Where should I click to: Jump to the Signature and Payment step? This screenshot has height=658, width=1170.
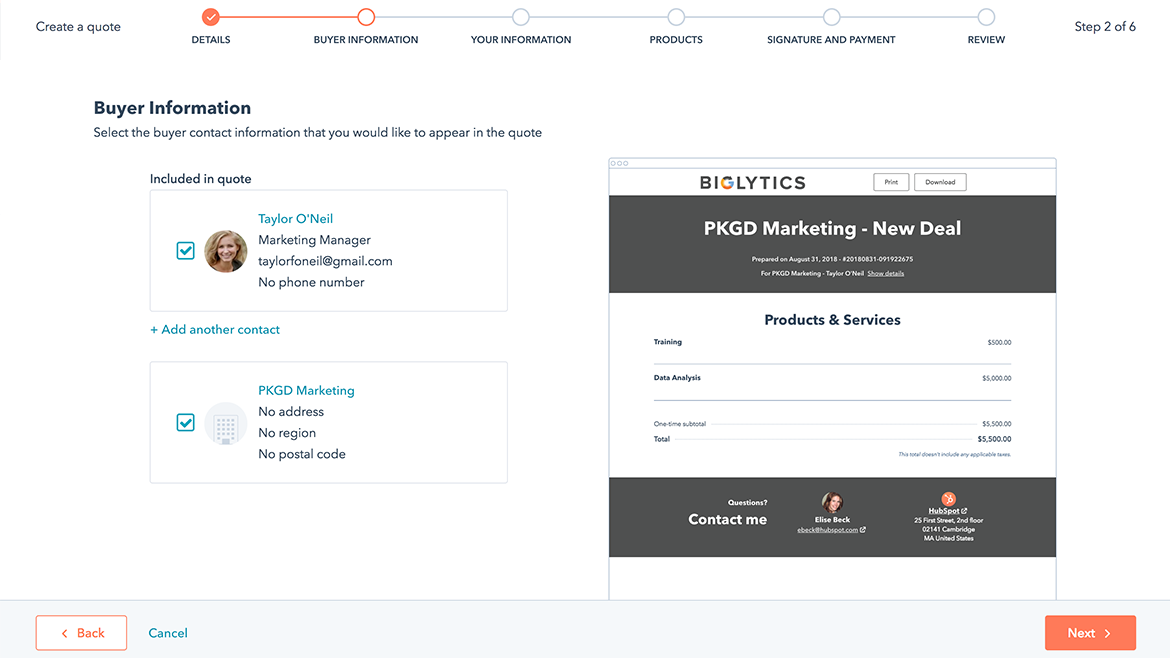click(831, 17)
